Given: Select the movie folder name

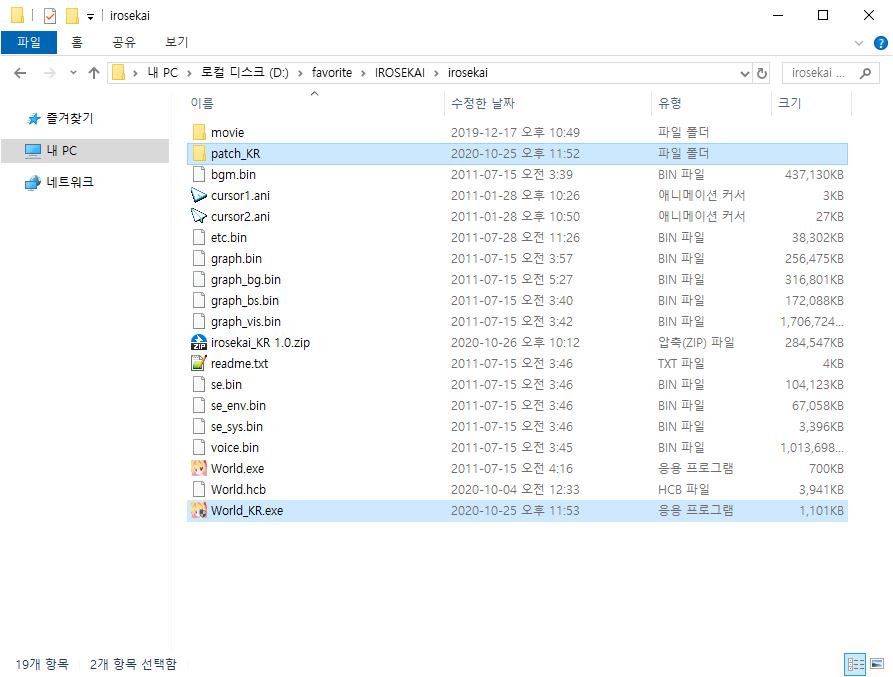Looking at the screenshot, I should coord(227,132).
